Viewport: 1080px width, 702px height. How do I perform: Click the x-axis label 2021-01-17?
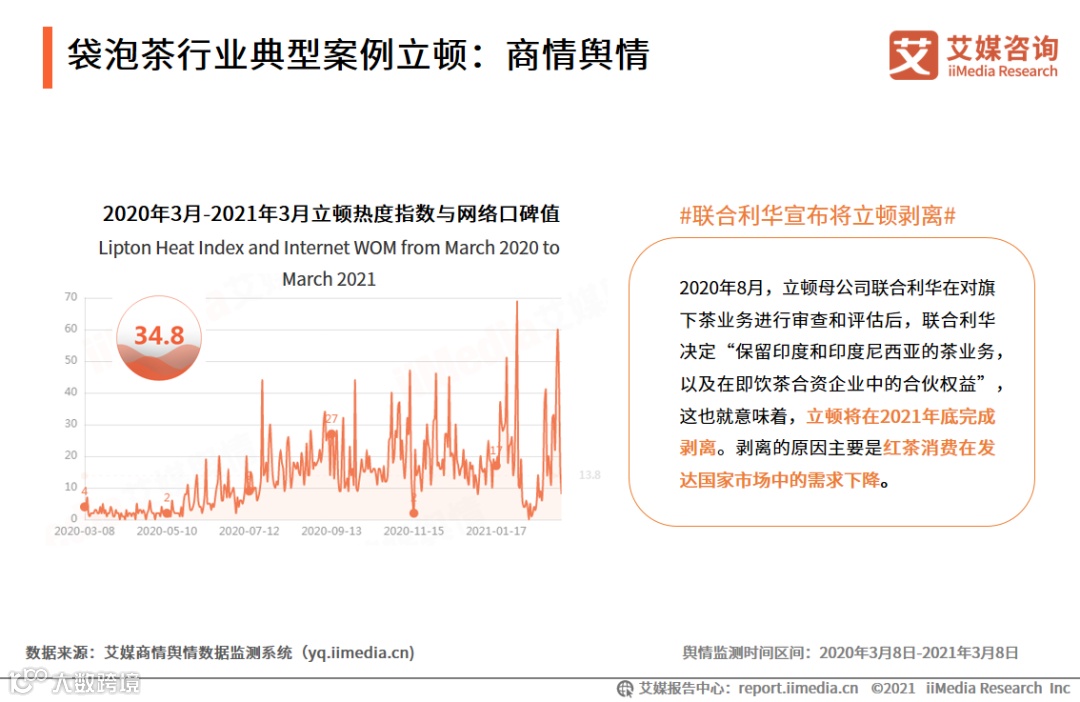tap(496, 531)
